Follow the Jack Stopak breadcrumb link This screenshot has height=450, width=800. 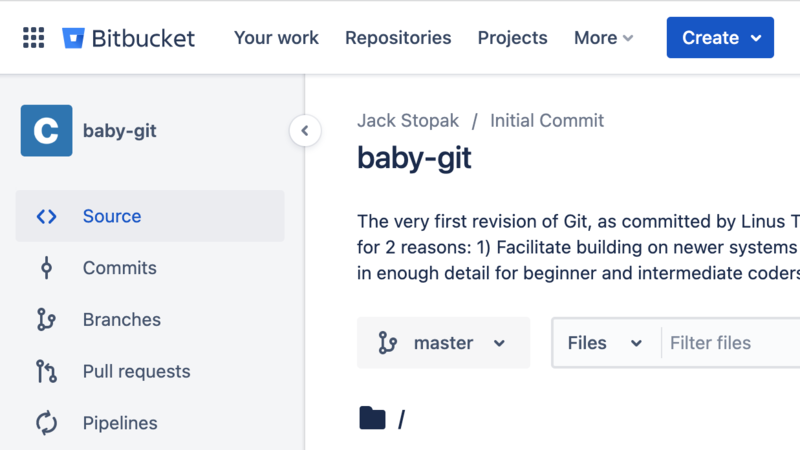[x=408, y=121]
